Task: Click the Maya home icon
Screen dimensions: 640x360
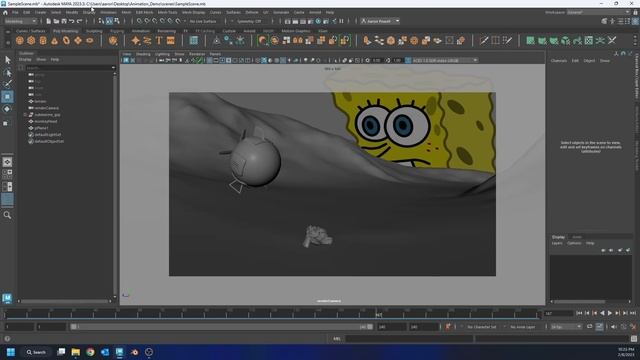Action: (x=5, y=12)
